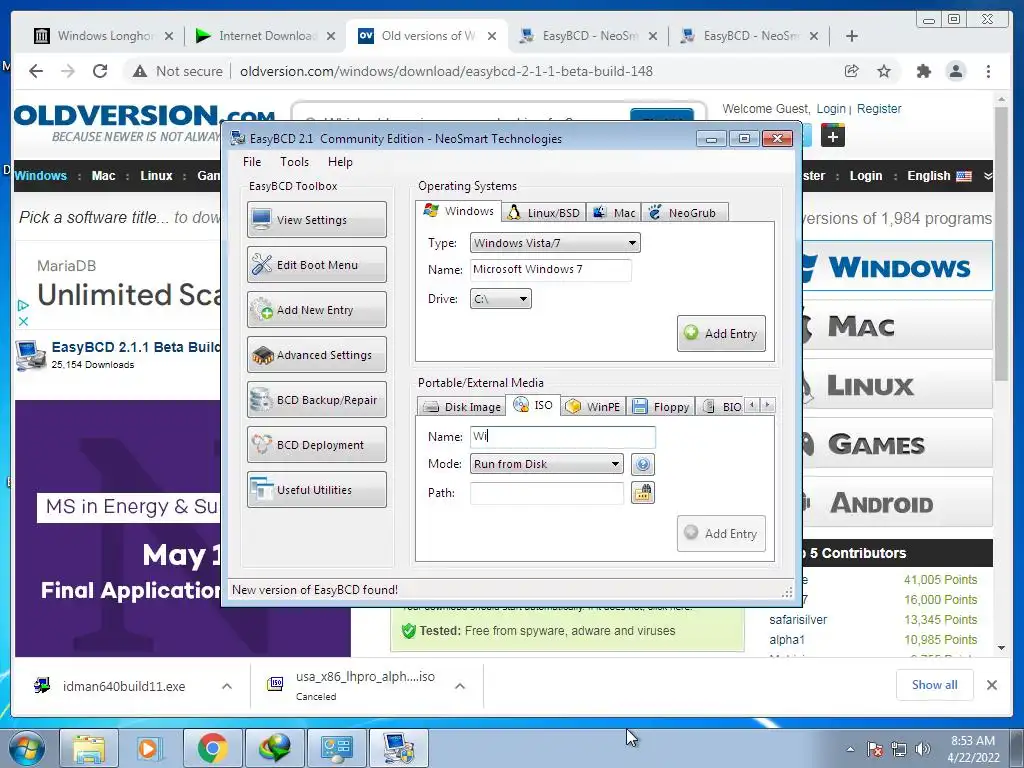Expand options for idman640build11.exe download

coord(227,686)
